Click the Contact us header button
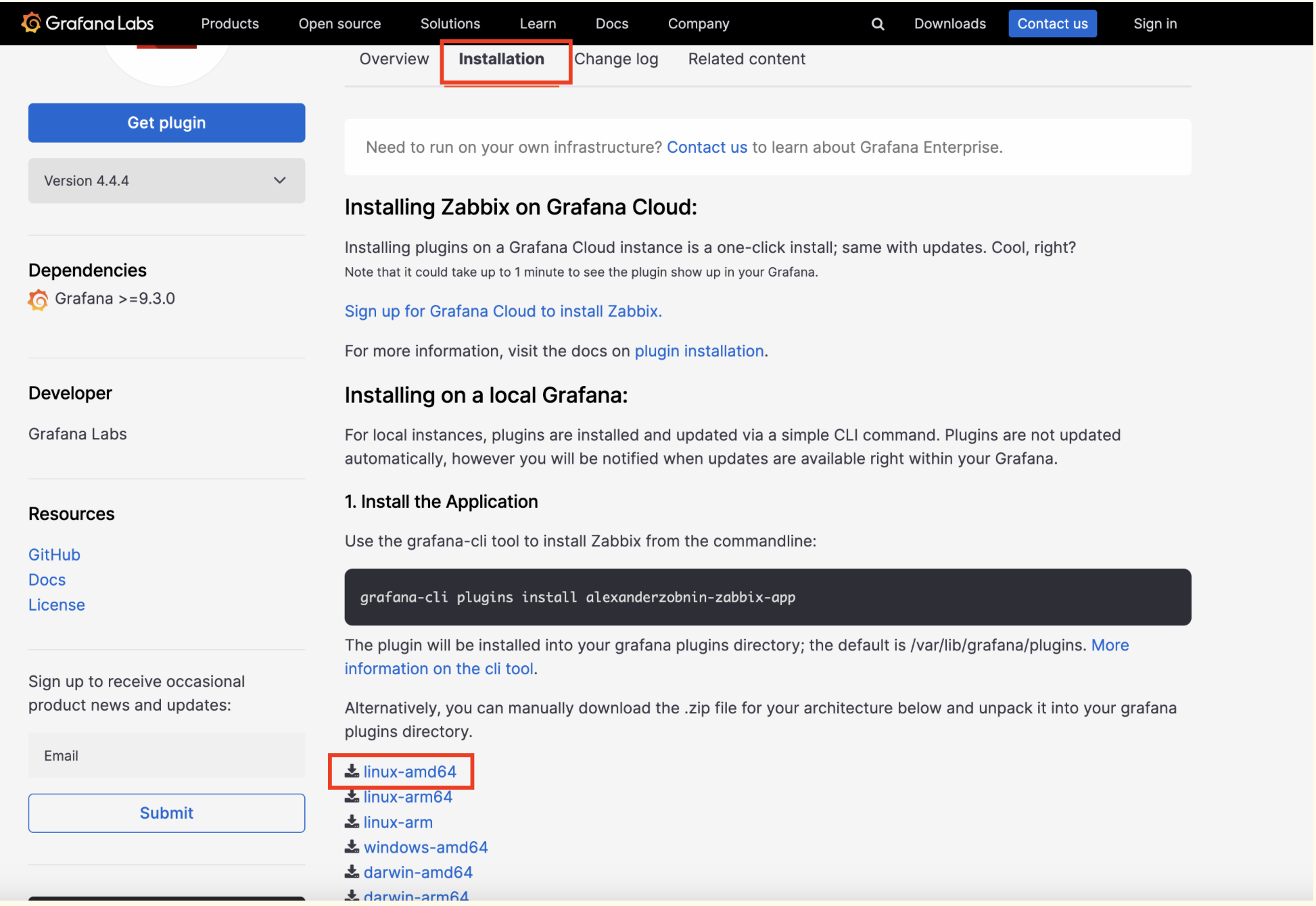1316x906 pixels. [1052, 24]
